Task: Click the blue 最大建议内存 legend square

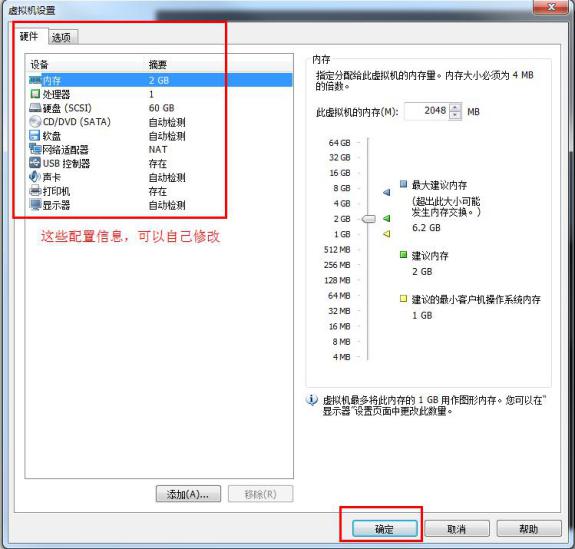Action: point(403,184)
